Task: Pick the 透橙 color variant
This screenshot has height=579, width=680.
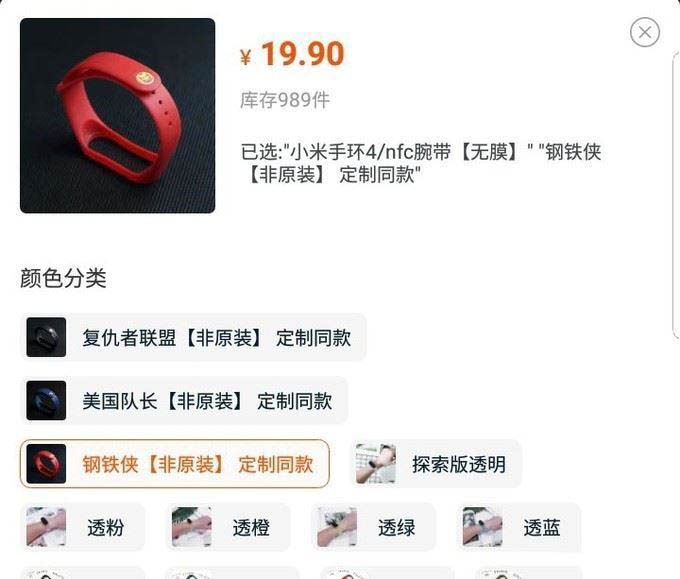Action: pos(228,527)
